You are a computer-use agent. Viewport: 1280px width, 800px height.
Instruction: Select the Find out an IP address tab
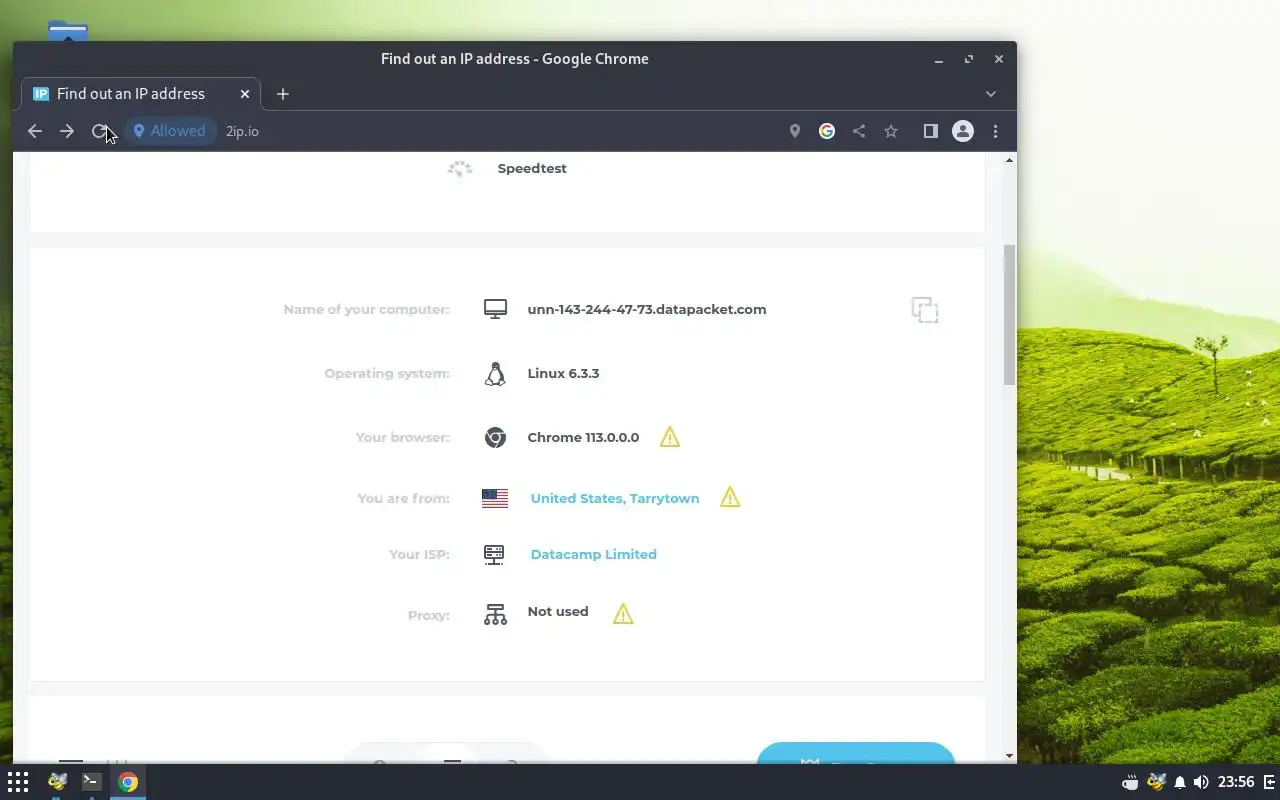tap(140, 94)
